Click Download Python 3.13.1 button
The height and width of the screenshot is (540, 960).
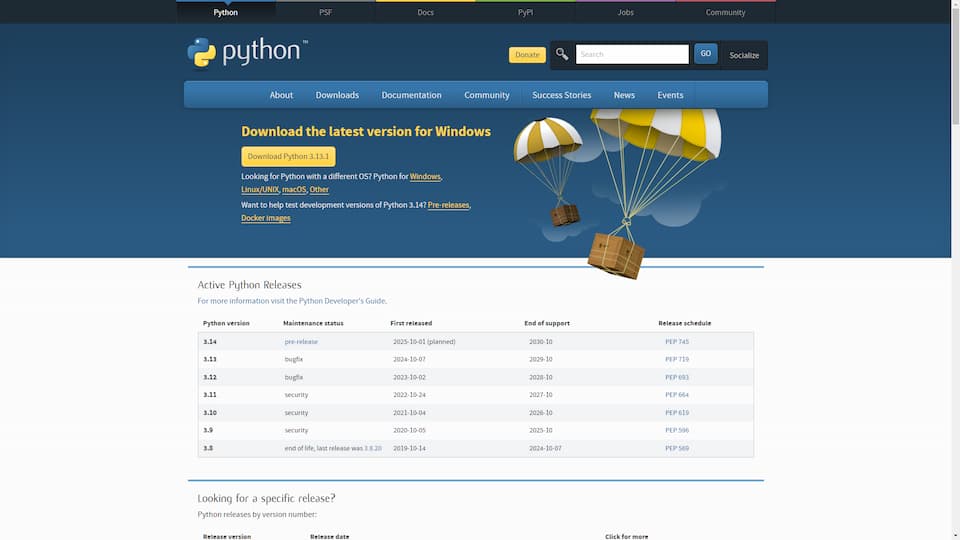(288, 156)
